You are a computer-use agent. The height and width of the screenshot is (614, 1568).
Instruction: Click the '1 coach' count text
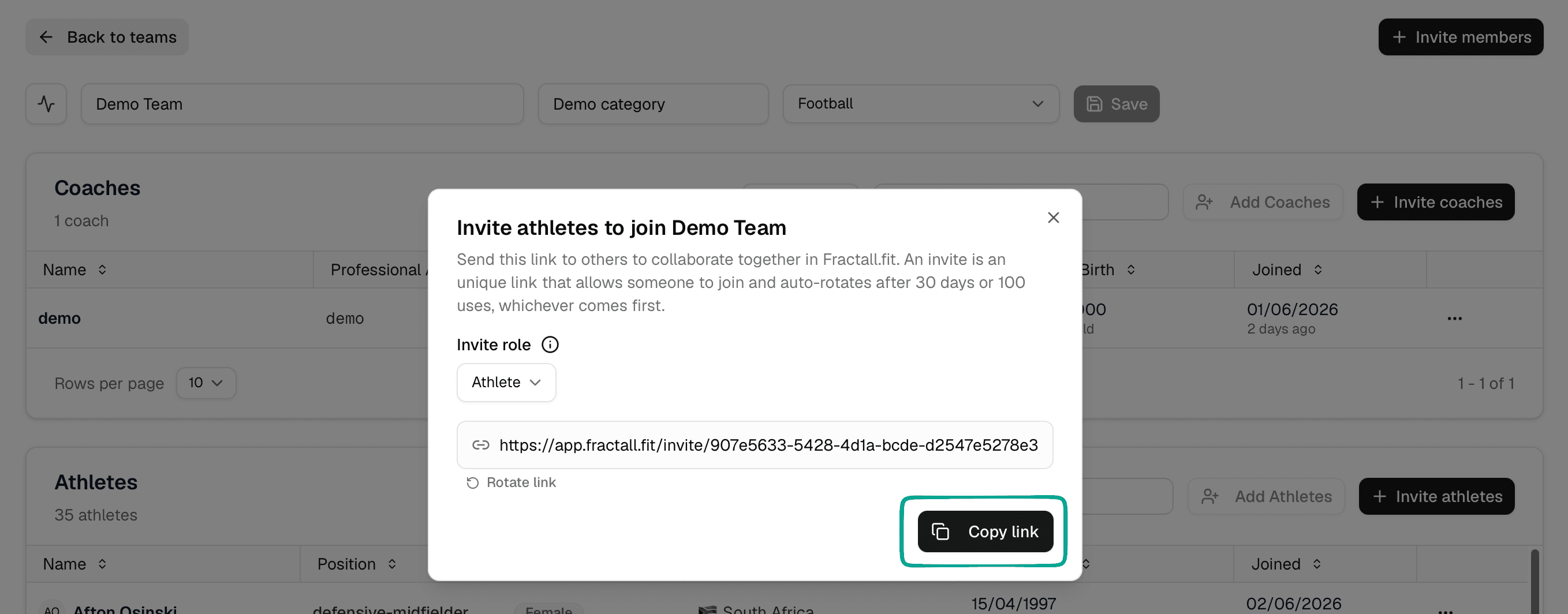click(x=81, y=221)
